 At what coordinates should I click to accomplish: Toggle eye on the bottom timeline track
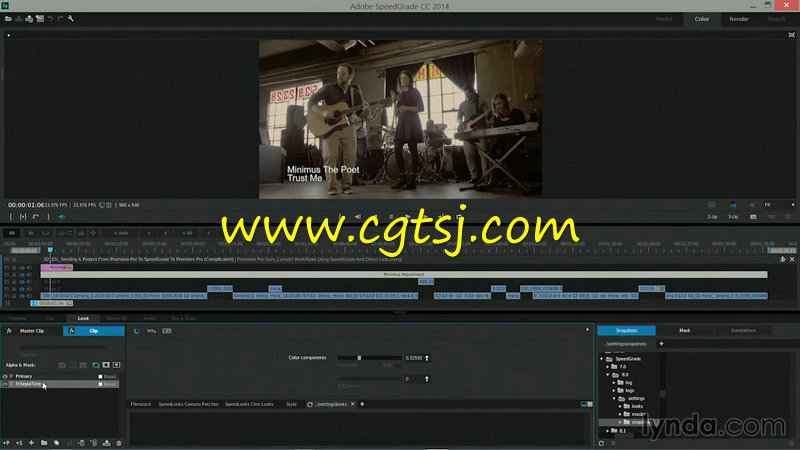click(22, 296)
